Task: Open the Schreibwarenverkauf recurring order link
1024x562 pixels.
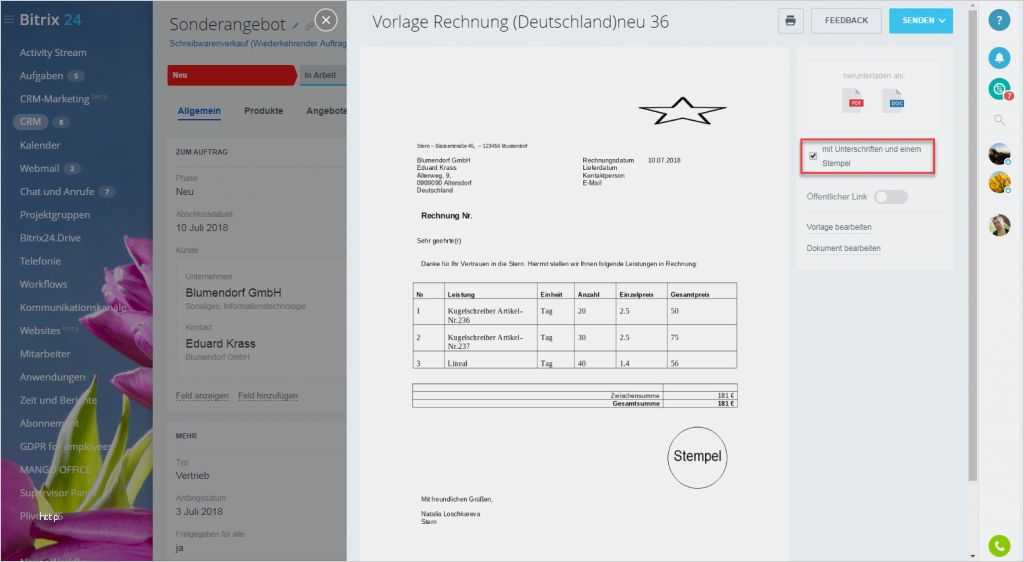Action: click(258, 44)
